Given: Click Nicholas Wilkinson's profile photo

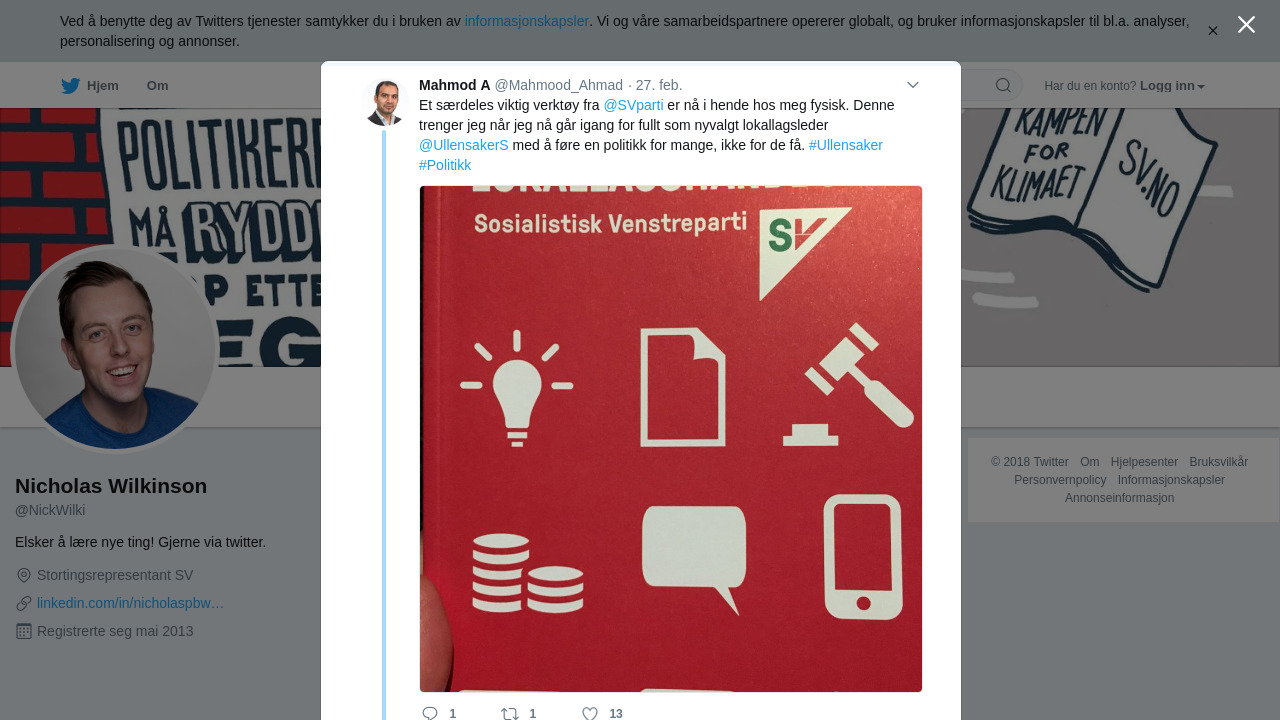Looking at the screenshot, I should (115, 348).
